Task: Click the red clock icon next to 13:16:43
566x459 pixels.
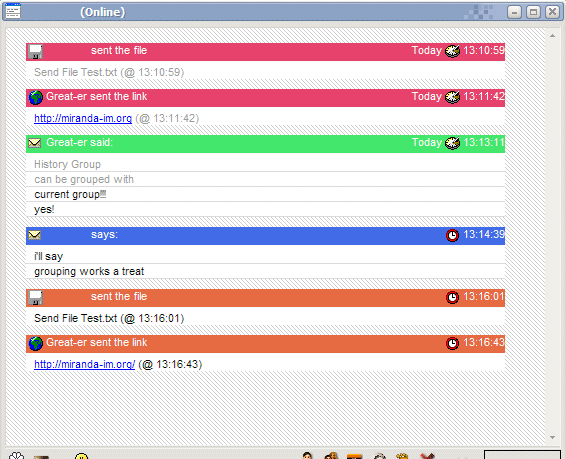Action: (x=452, y=343)
